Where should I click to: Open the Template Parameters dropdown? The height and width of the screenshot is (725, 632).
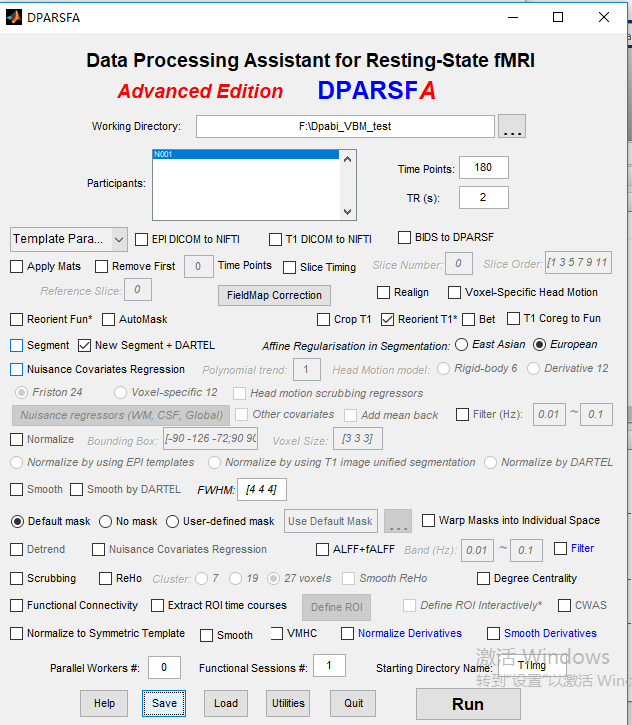click(68, 239)
